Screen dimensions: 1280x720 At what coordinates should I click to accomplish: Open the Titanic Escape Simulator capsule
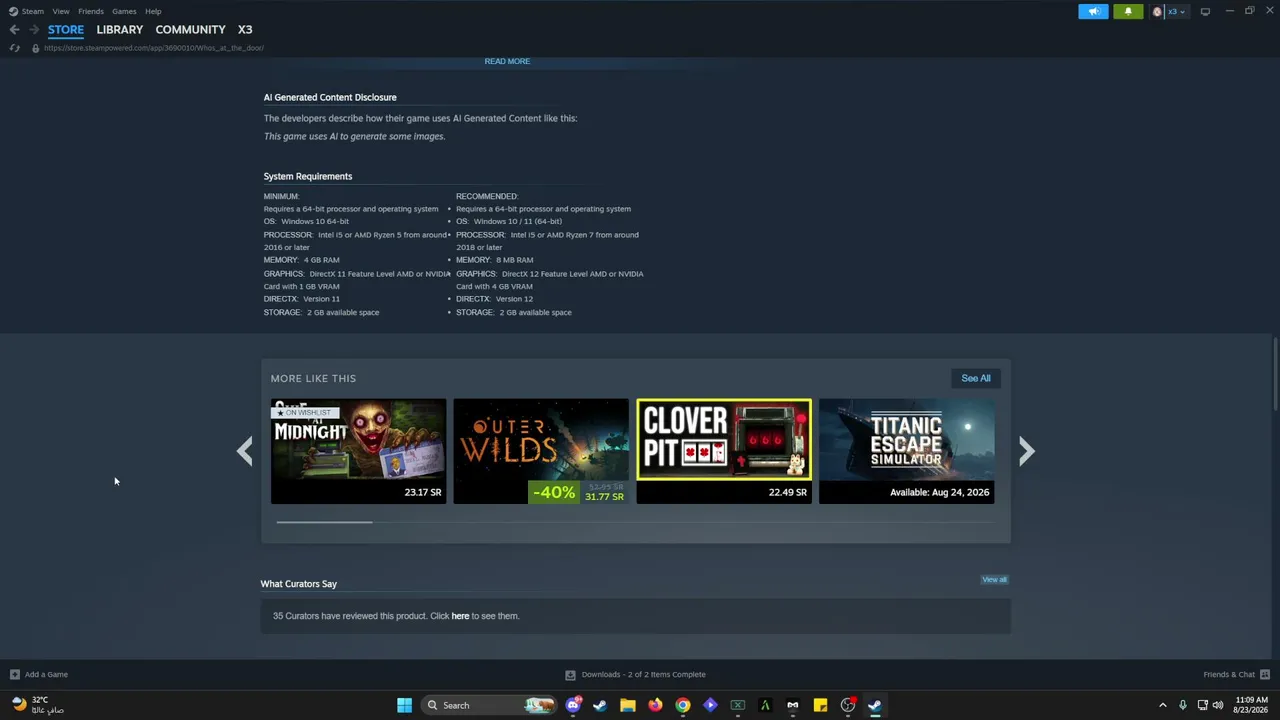point(907,451)
